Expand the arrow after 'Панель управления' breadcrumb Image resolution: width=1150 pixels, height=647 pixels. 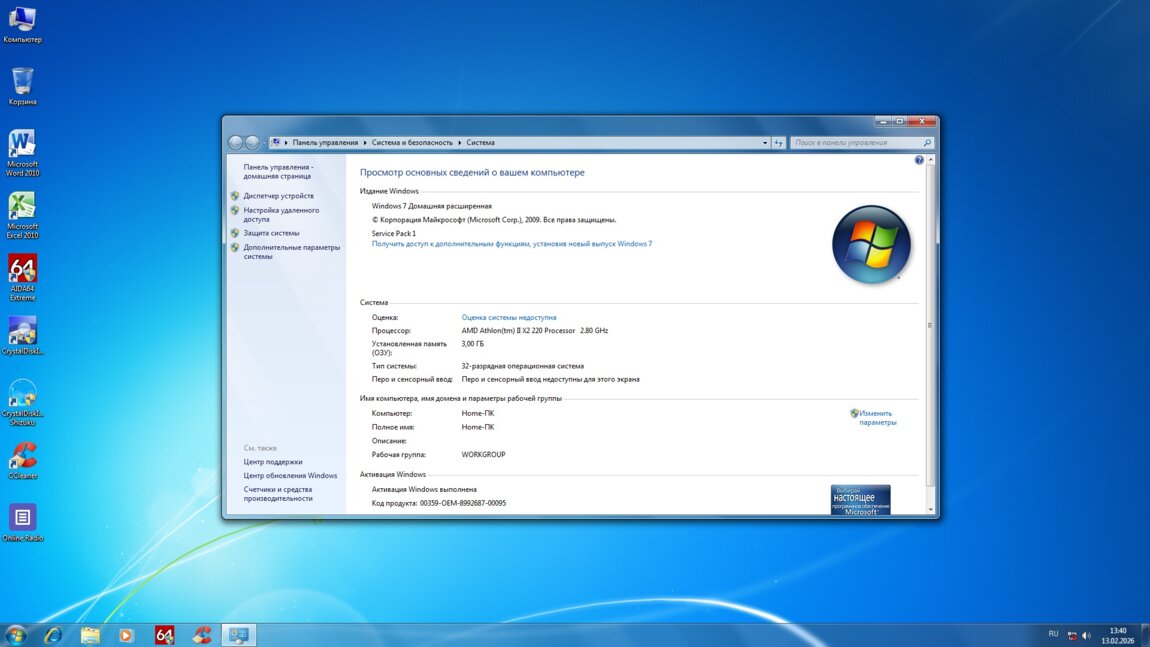click(x=365, y=143)
